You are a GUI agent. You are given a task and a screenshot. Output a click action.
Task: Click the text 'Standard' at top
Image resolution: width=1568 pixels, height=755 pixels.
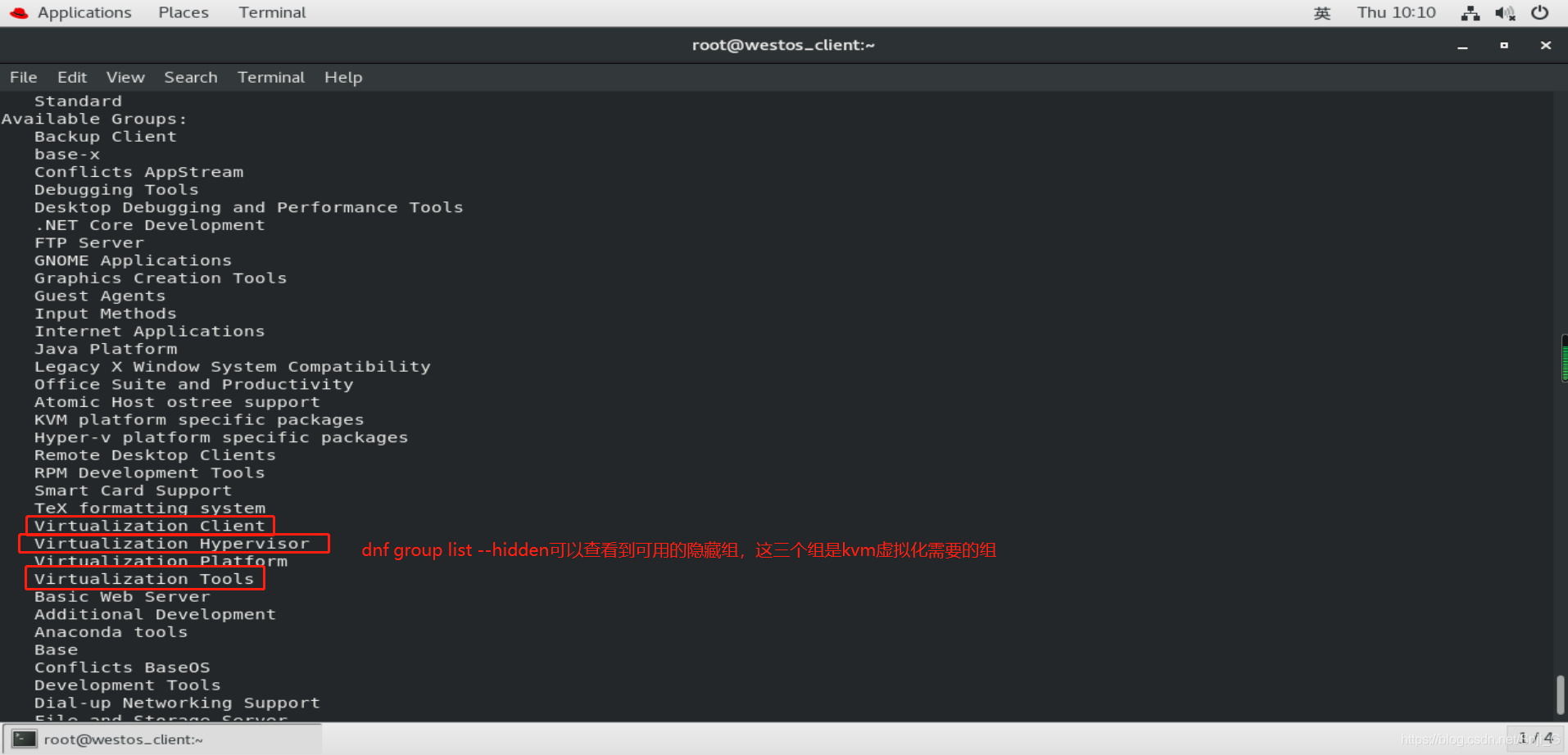(78, 101)
